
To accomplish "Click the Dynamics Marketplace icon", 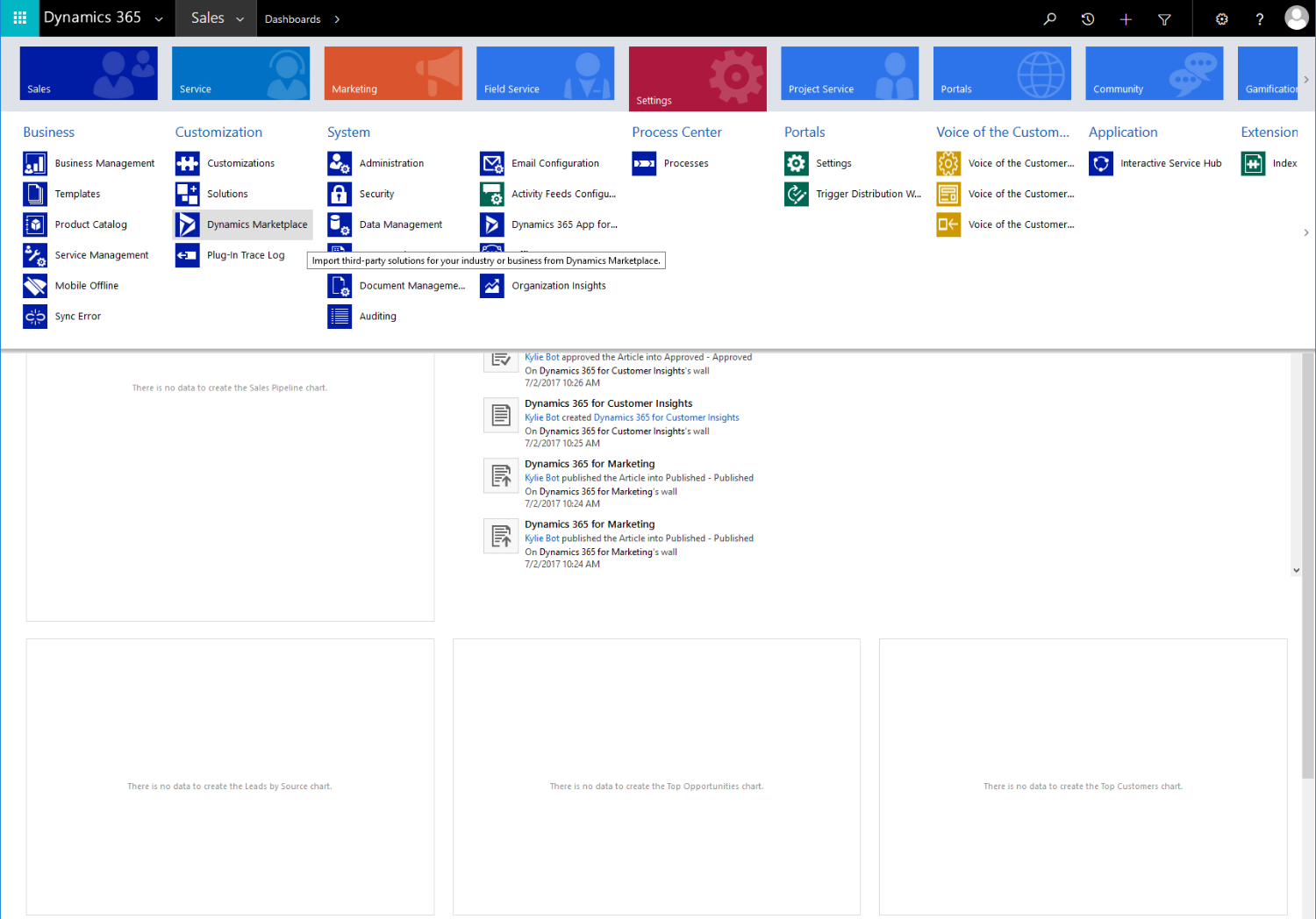I will pos(187,224).
